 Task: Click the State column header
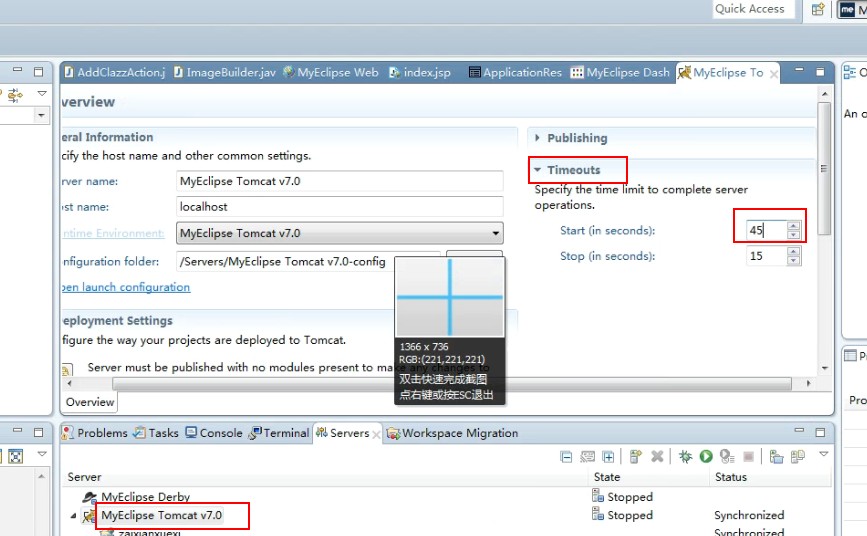click(607, 477)
